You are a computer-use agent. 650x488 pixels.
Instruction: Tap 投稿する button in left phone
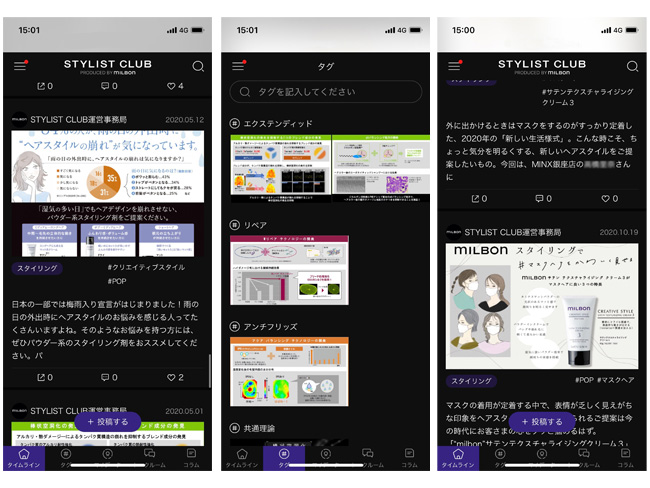pyautogui.click(x=108, y=422)
